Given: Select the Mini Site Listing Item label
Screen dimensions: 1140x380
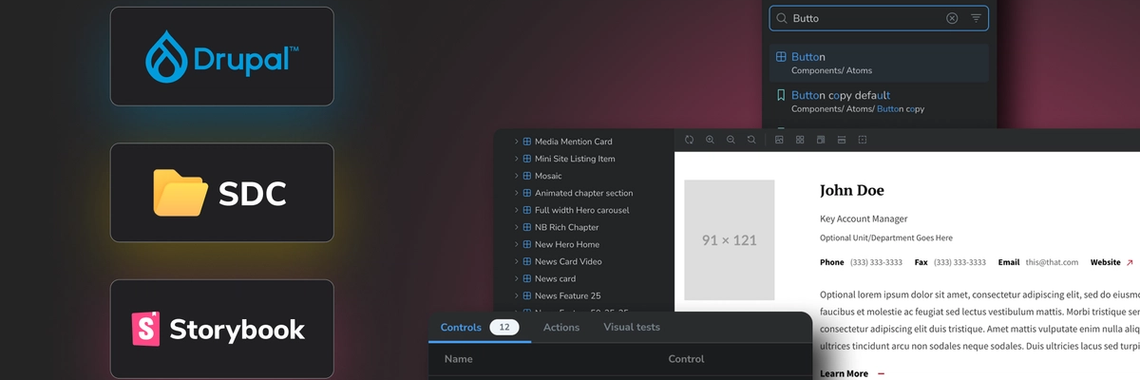Looking at the screenshot, I should point(575,158).
